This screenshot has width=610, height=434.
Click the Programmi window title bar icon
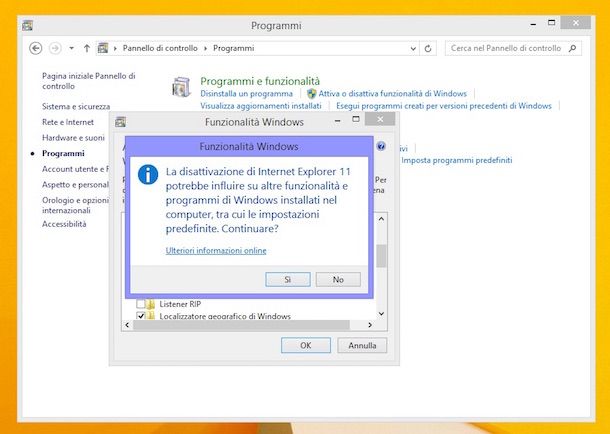pyautogui.click(x=27, y=26)
